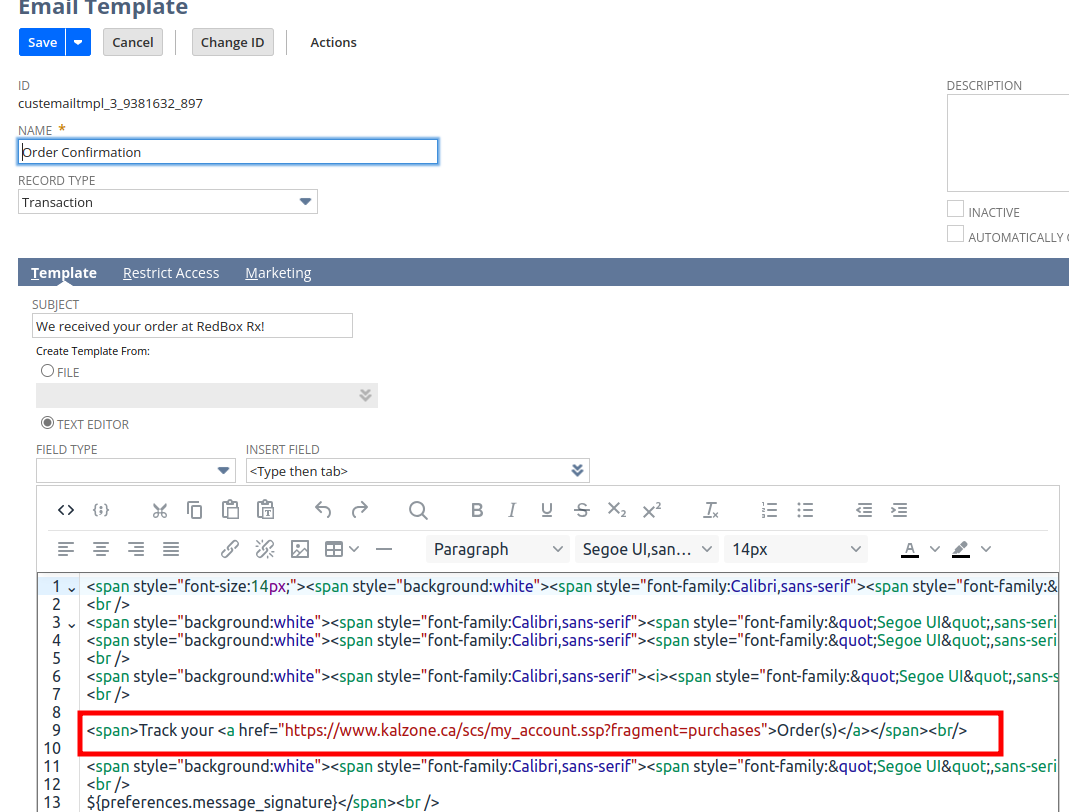Screen dimensions: 1069x812
Task: Open the Marketing tab
Action: [x=278, y=273]
